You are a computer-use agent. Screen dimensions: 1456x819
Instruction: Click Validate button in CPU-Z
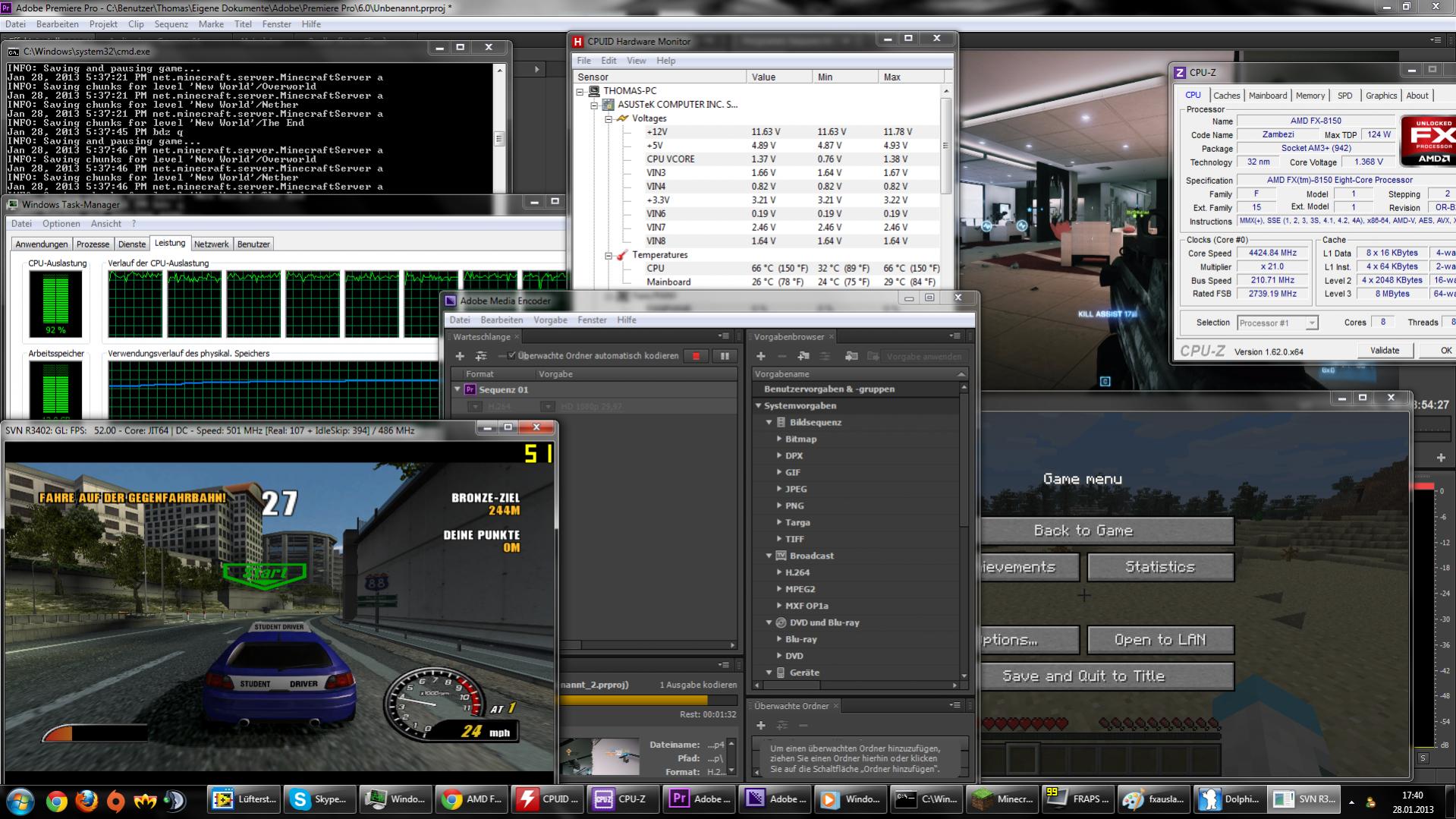click(x=1385, y=351)
